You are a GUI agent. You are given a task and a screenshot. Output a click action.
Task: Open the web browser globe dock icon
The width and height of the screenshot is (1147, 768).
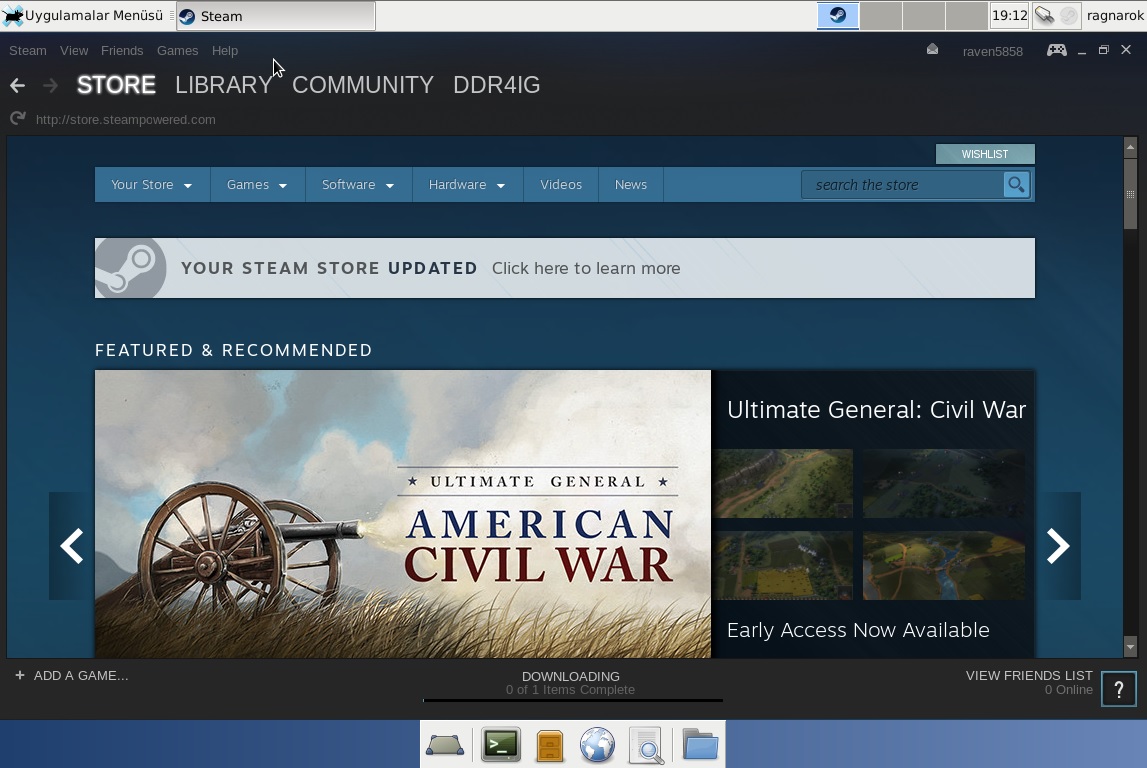(597, 745)
